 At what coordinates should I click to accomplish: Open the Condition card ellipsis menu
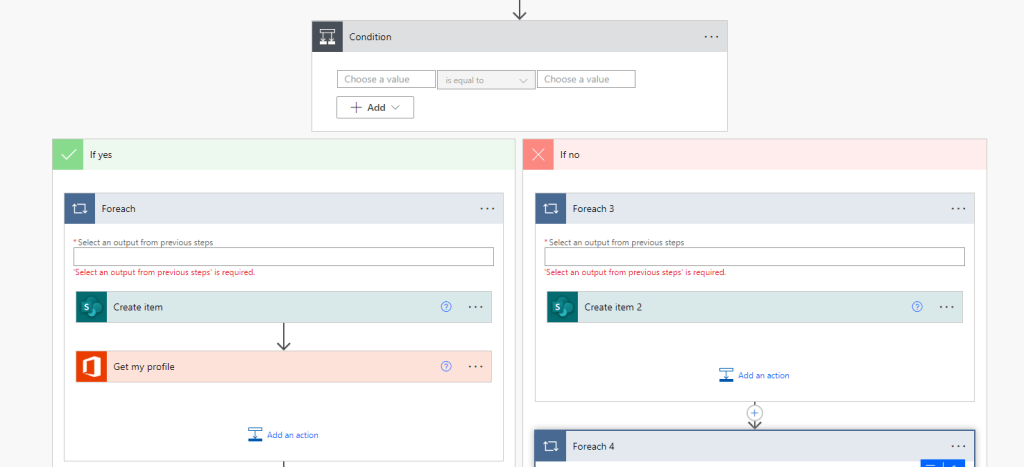coord(711,37)
